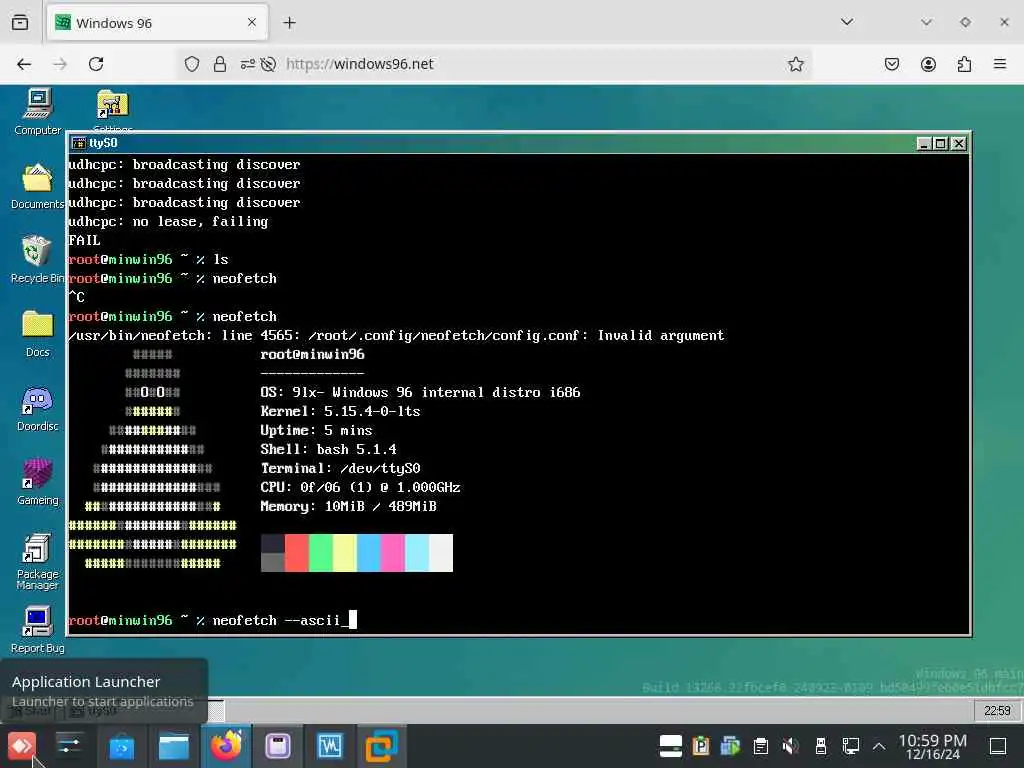Click the 'neofetch --ascii' command prompt line
The width and height of the screenshot is (1024, 768).
pyautogui.click(x=213, y=620)
